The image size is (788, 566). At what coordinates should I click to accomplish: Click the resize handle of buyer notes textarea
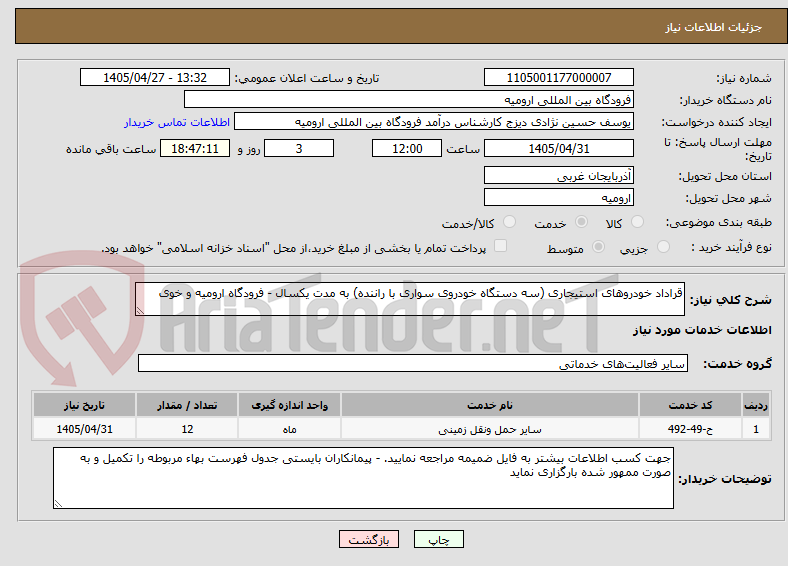(x=58, y=503)
